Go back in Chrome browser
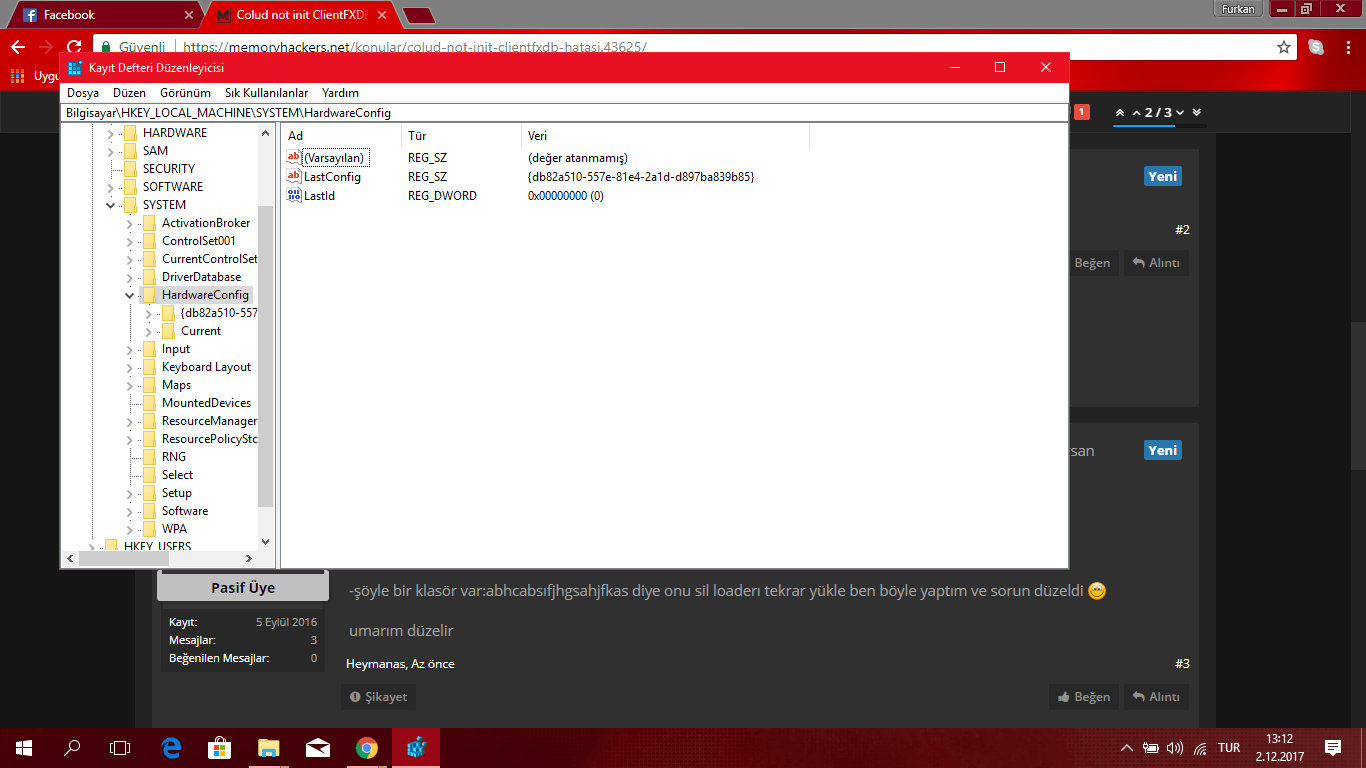 (18, 47)
